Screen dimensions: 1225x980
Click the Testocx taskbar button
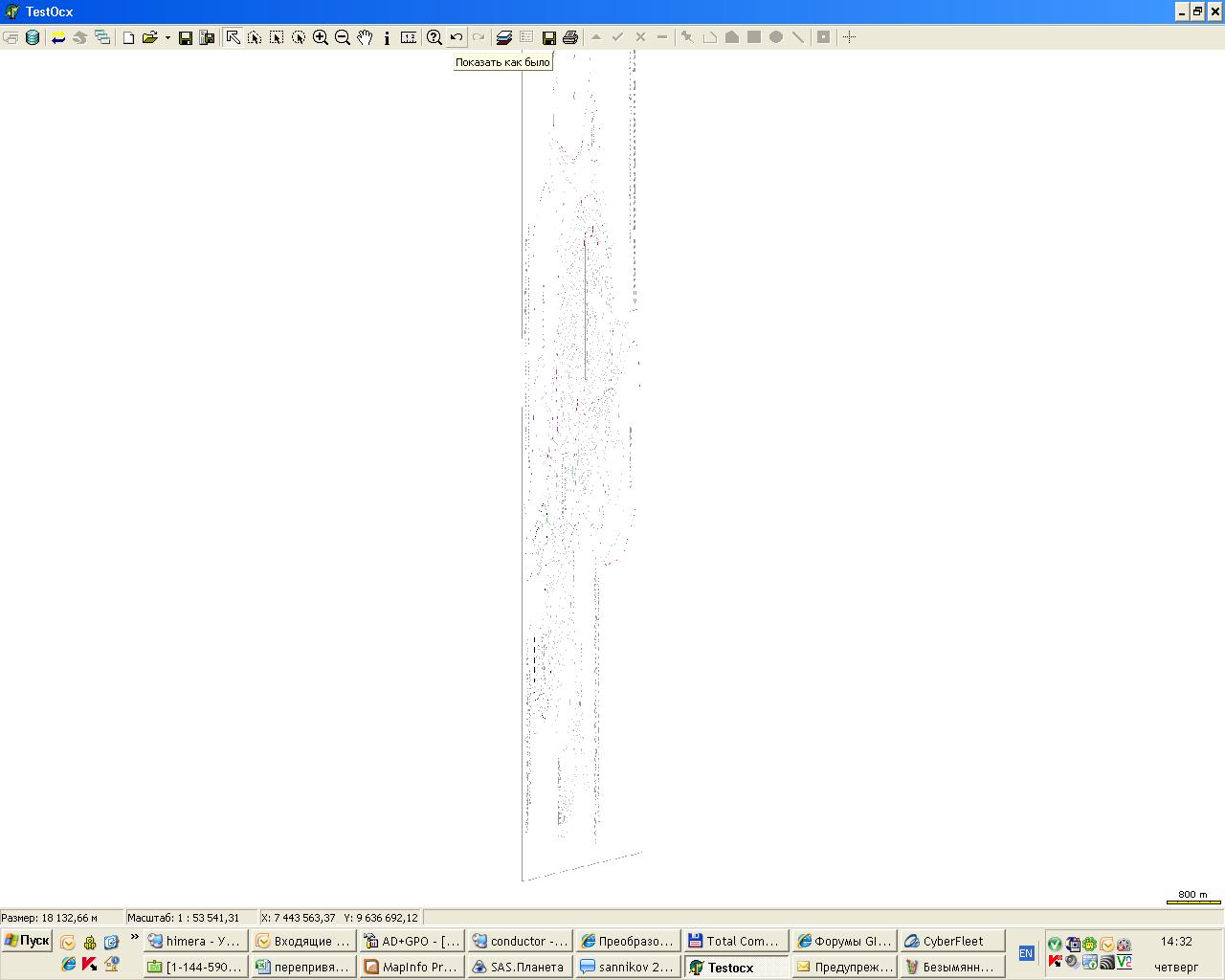tap(736, 967)
